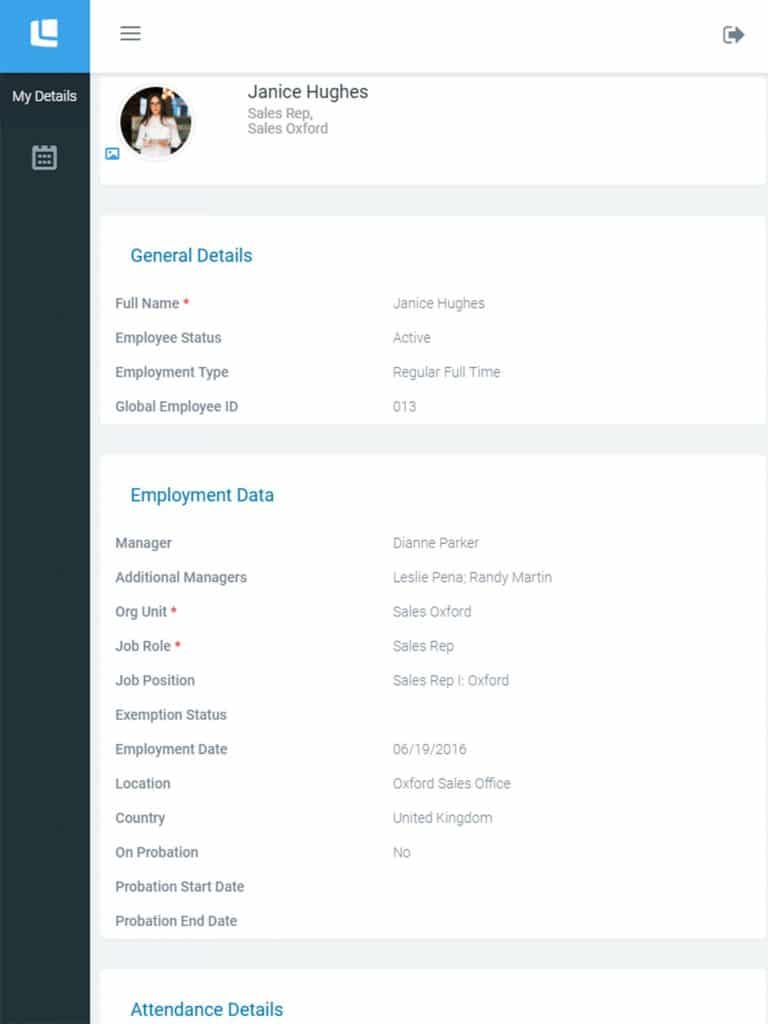This screenshot has height=1024, width=768.
Task: Click the General Details section heading
Action: pyautogui.click(x=191, y=256)
